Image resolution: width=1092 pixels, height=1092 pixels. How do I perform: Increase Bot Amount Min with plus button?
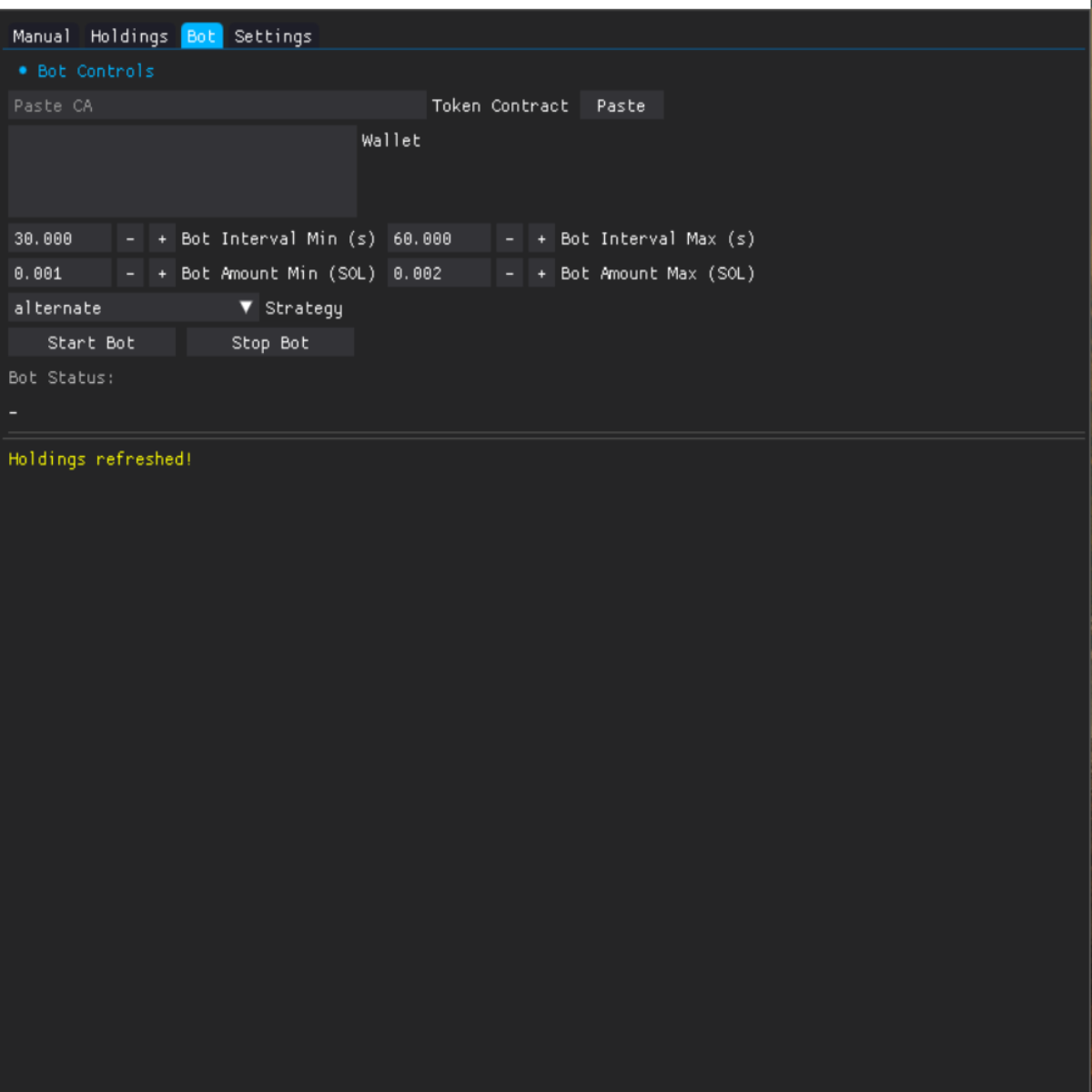(x=162, y=273)
